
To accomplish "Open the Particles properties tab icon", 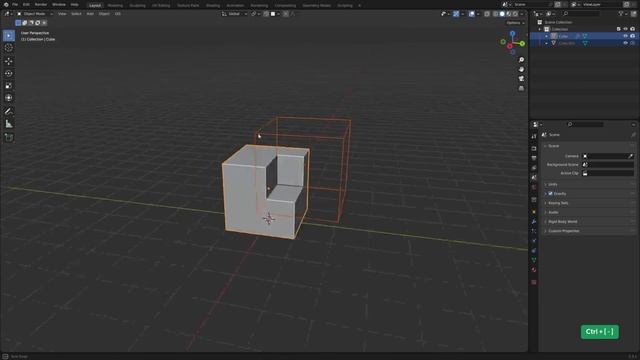I will (534, 231).
